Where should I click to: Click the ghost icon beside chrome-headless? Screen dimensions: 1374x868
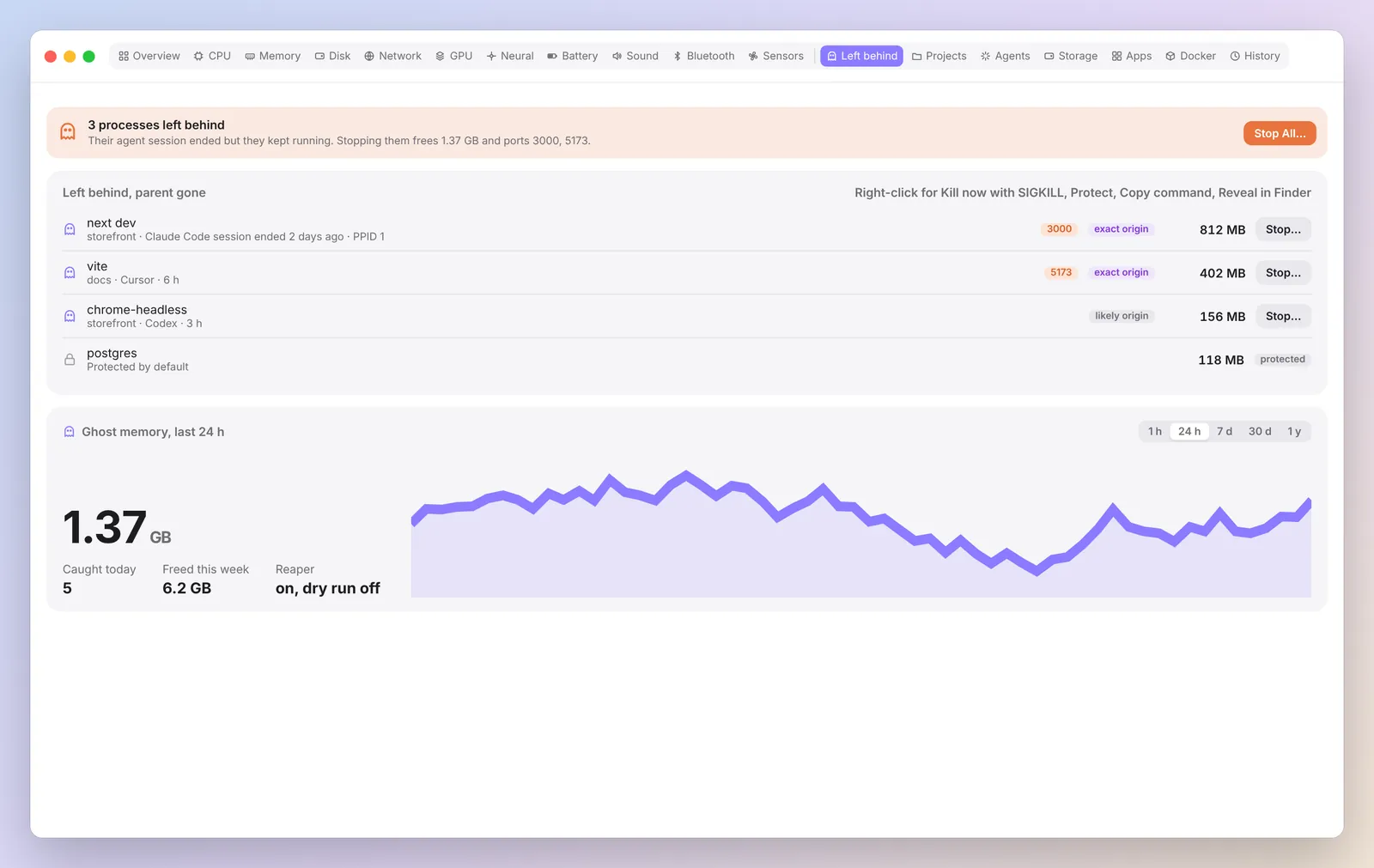pos(70,316)
